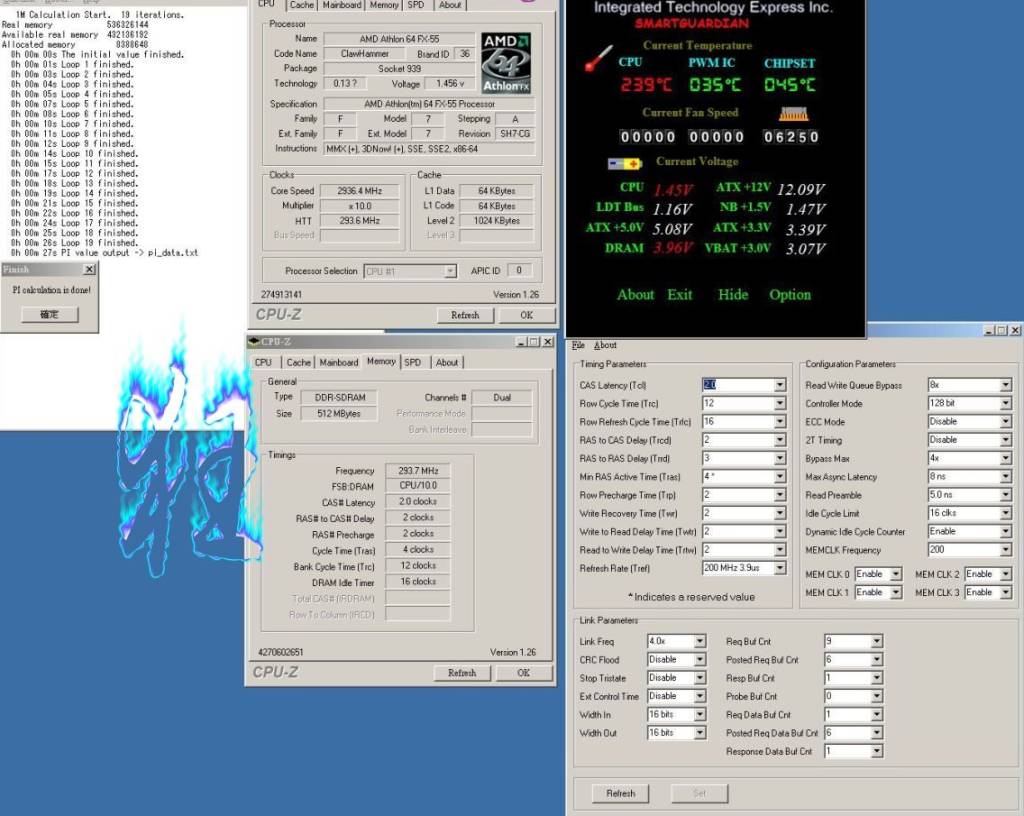Expand the Read Write Queue Bypass dropdown
This screenshot has width=1024, height=816.
1006,385
